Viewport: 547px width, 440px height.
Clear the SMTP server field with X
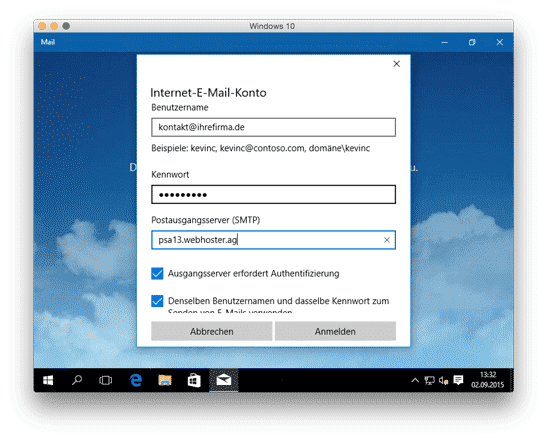[387, 240]
